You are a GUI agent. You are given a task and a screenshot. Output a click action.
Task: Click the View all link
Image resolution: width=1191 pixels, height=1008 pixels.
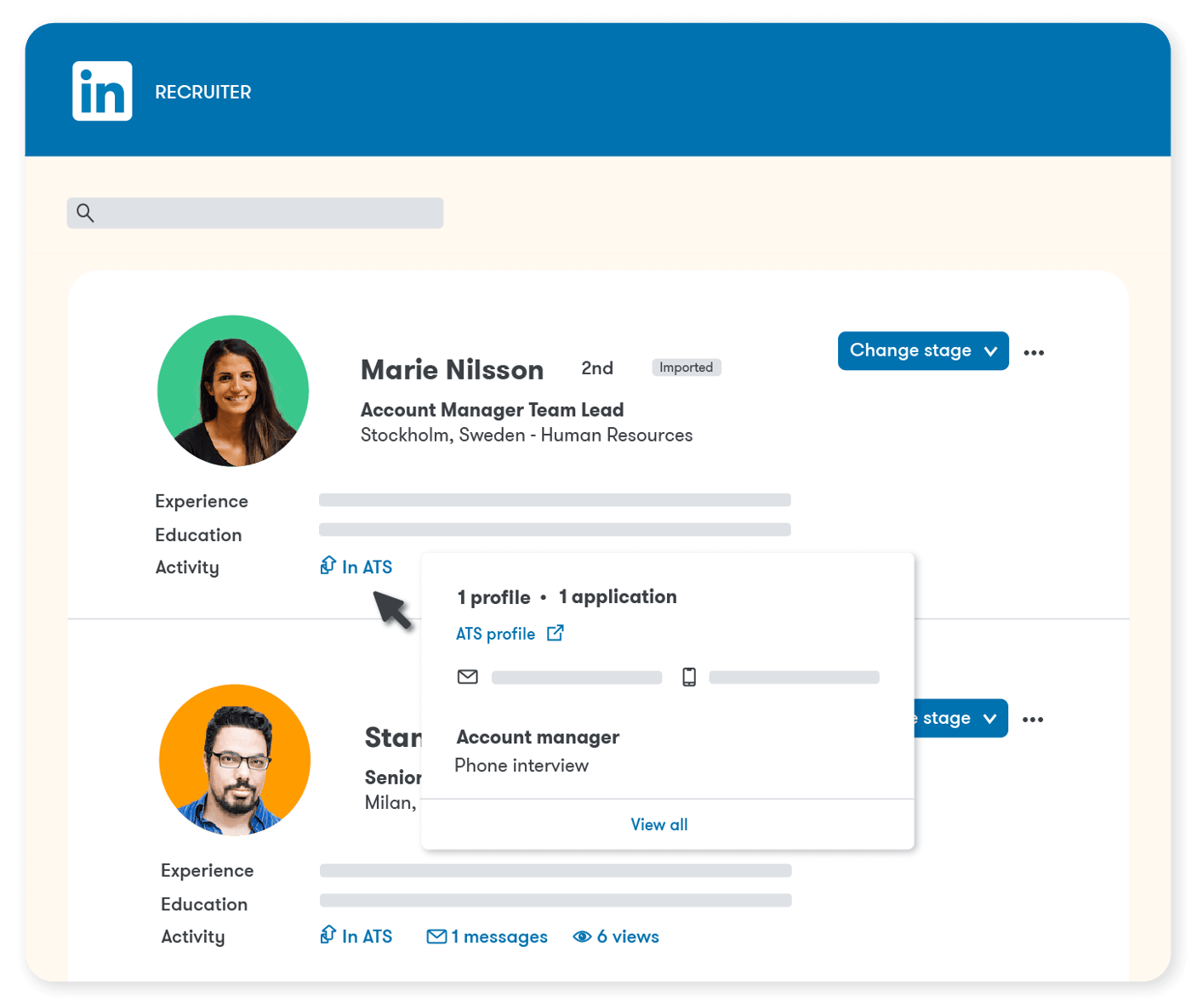[x=659, y=823]
